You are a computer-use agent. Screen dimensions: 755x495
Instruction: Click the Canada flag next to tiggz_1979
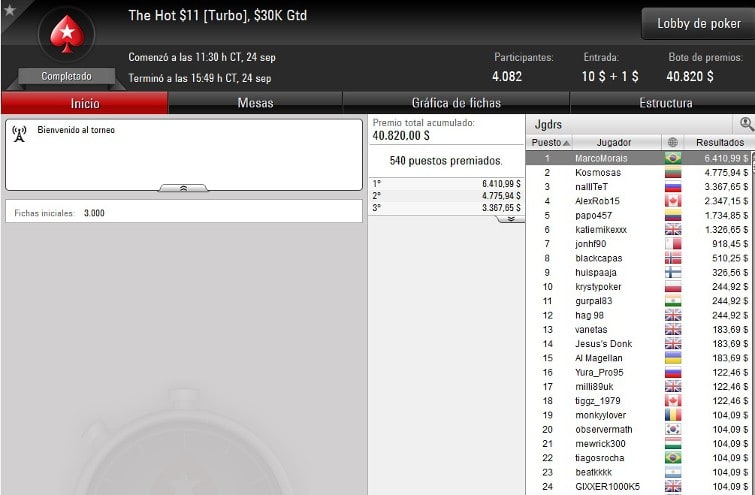[673, 401]
